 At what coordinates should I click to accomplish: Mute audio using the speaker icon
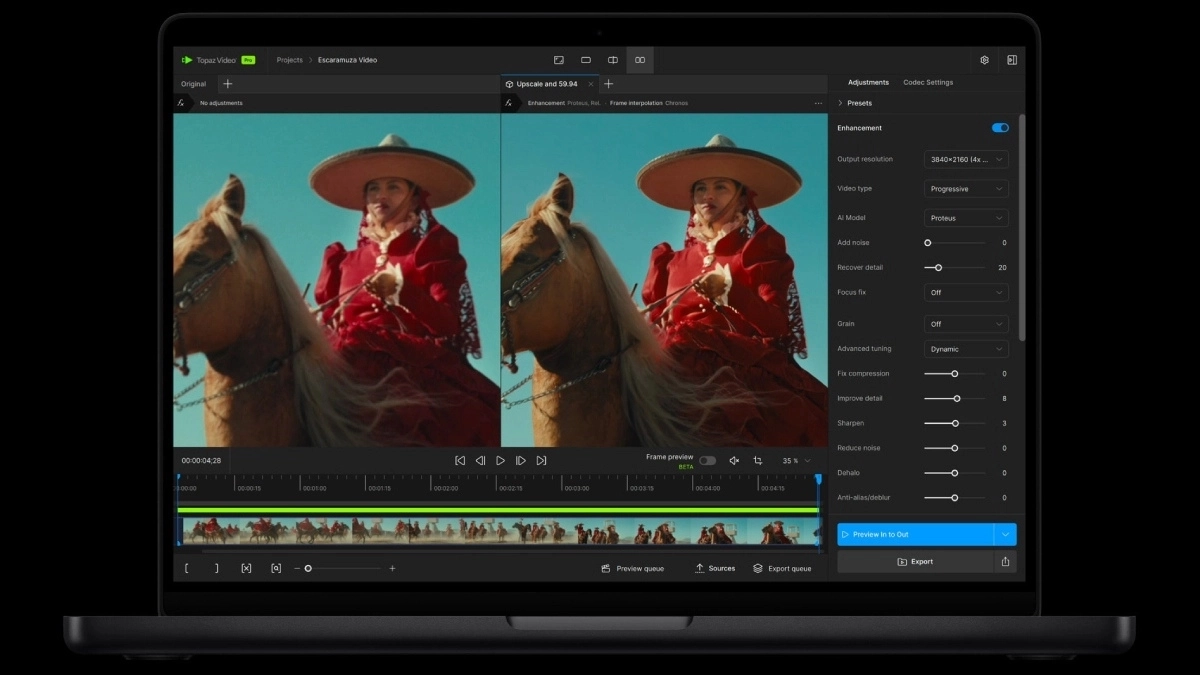[x=734, y=460]
